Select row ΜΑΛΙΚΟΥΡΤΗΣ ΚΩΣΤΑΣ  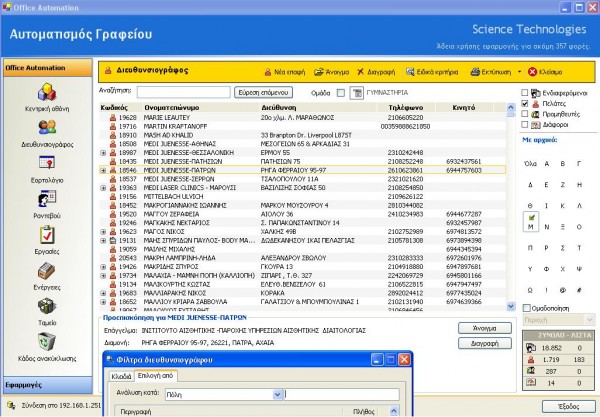(x=302, y=284)
